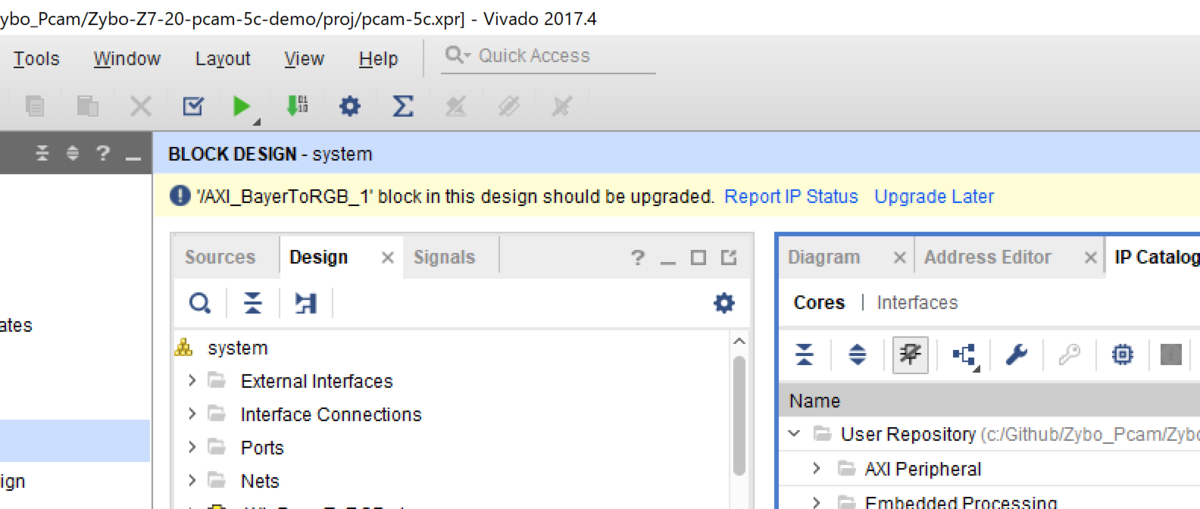Open dropdown arrow beside Run icon
This screenshot has width=1200, height=509.
[x=257, y=121]
